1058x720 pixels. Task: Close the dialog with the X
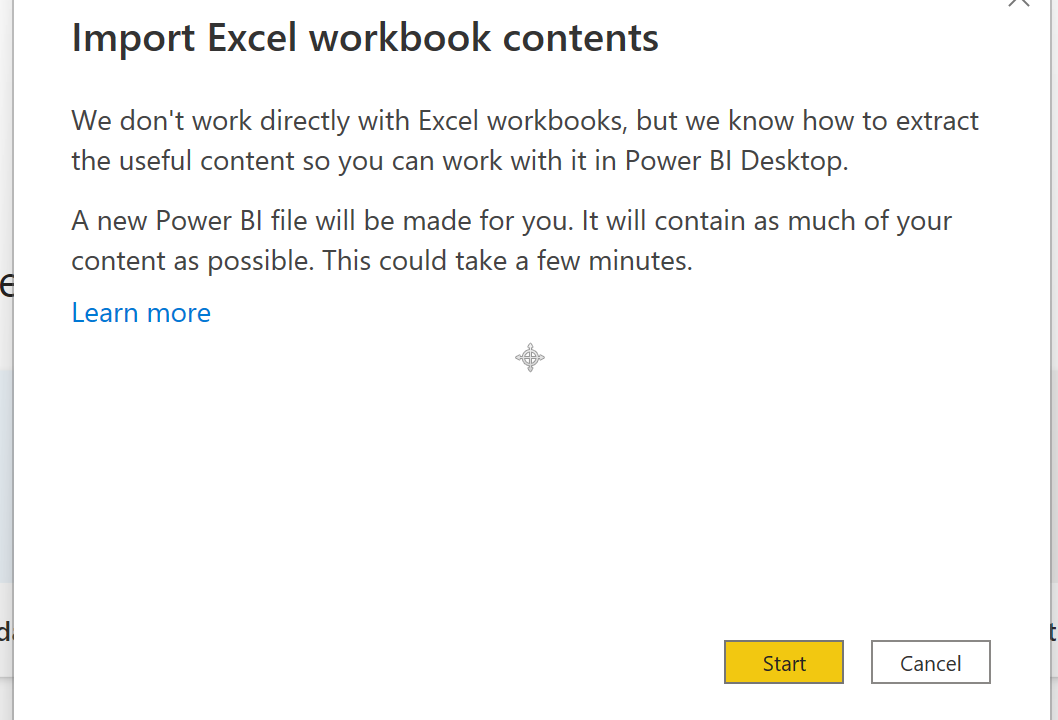(x=1018, y=3)
